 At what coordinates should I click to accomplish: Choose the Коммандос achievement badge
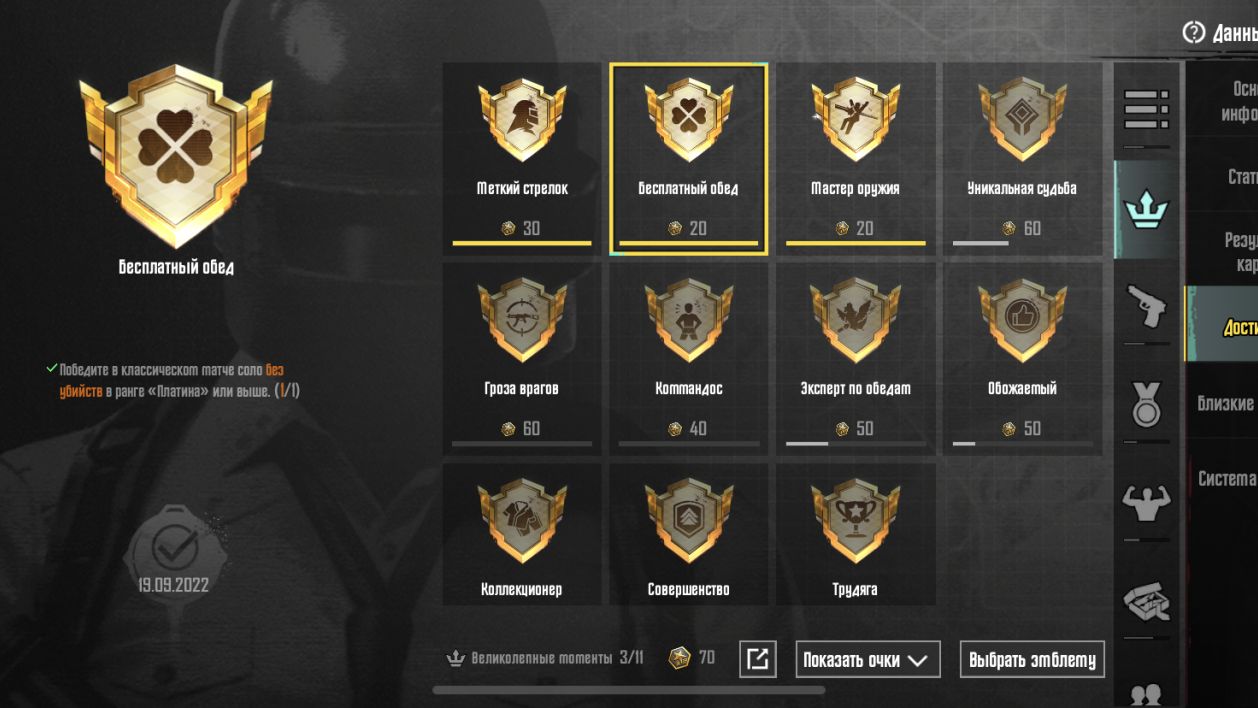(689, 359)
